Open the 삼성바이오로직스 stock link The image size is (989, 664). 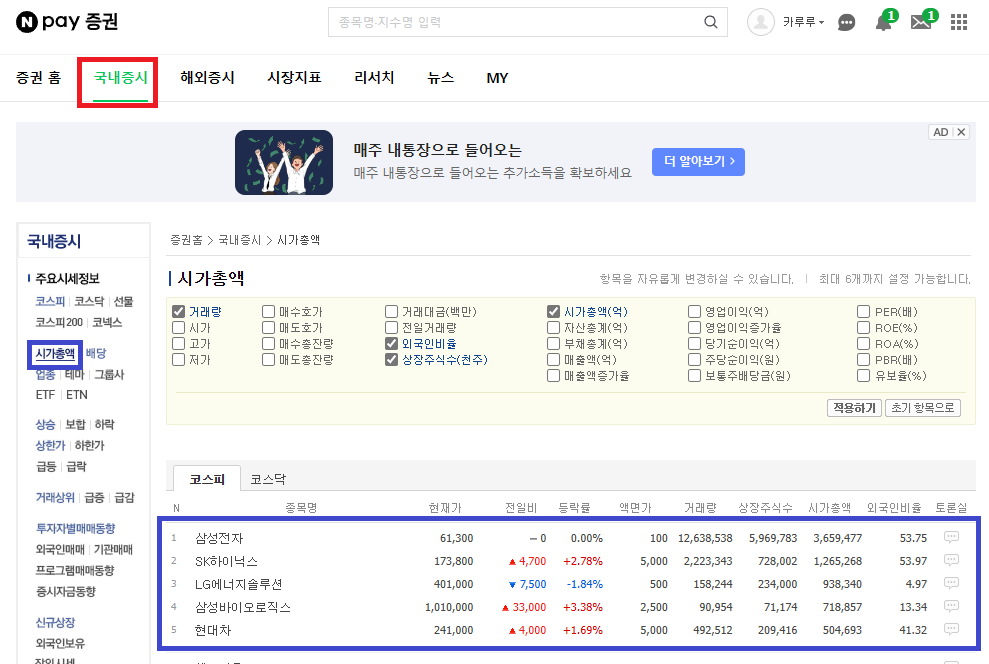point(243,607)
